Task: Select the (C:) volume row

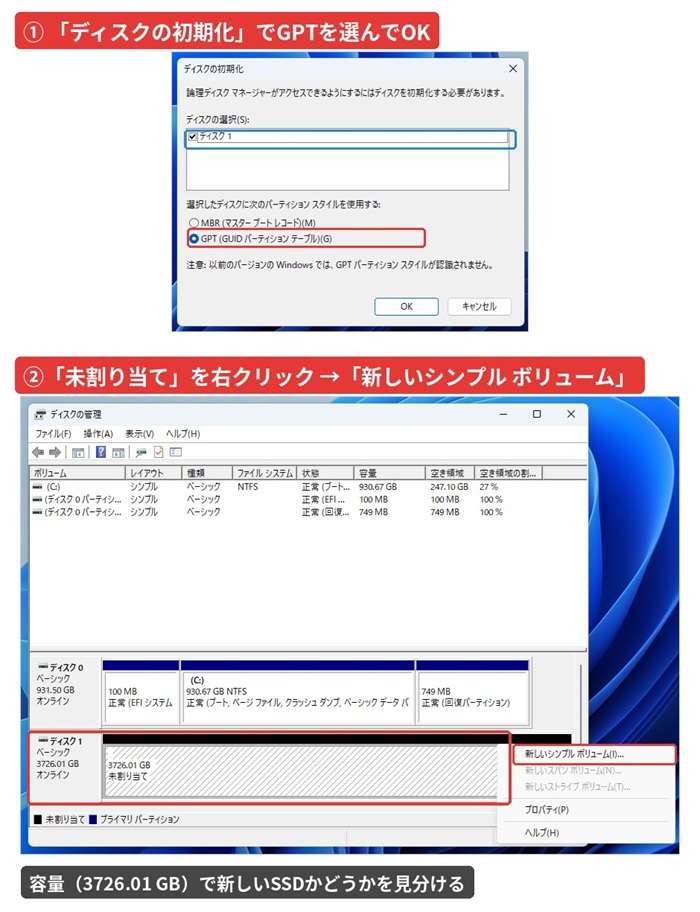Action: coord(287,487)
